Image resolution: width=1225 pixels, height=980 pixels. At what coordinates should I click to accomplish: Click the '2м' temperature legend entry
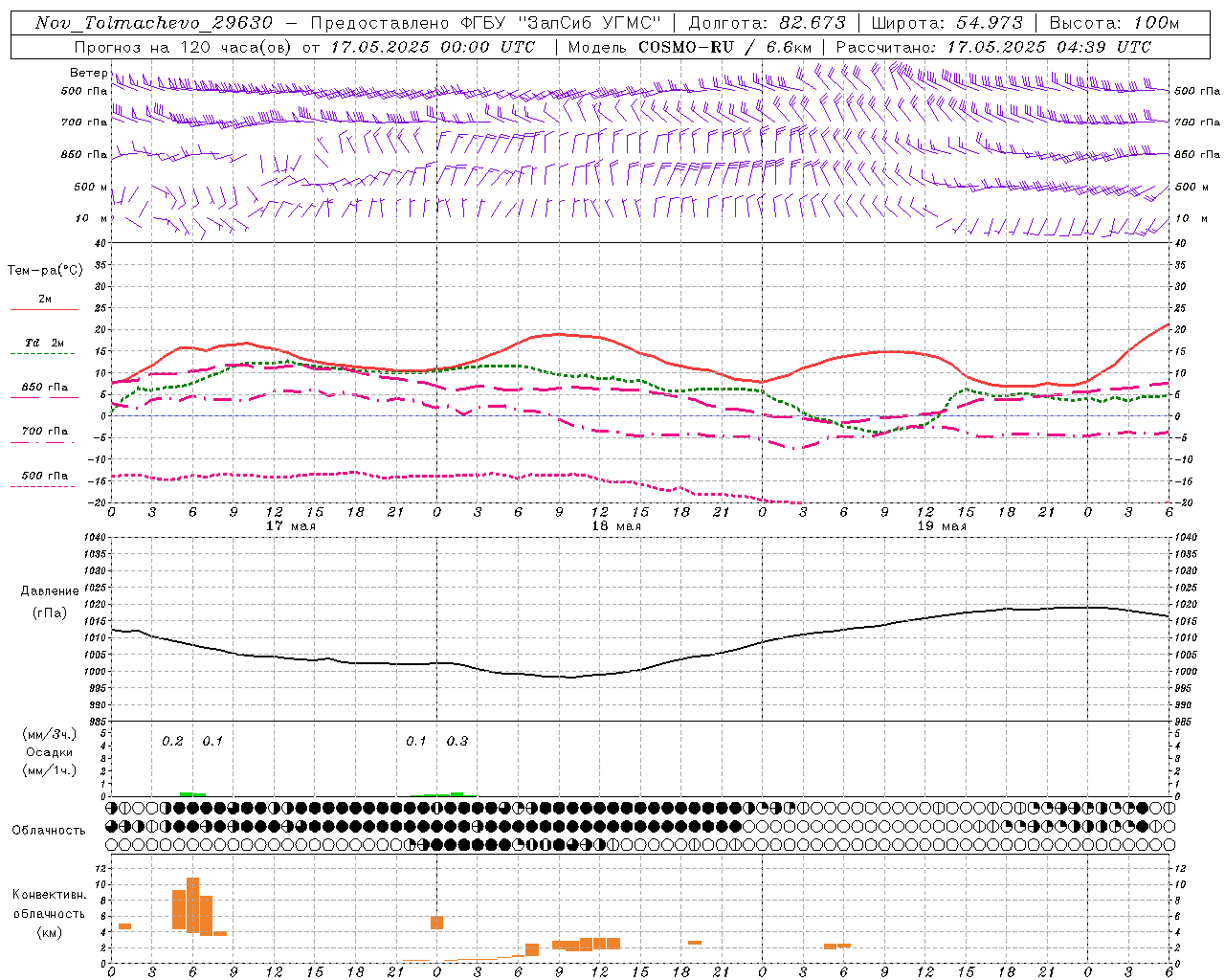[45, 300]
